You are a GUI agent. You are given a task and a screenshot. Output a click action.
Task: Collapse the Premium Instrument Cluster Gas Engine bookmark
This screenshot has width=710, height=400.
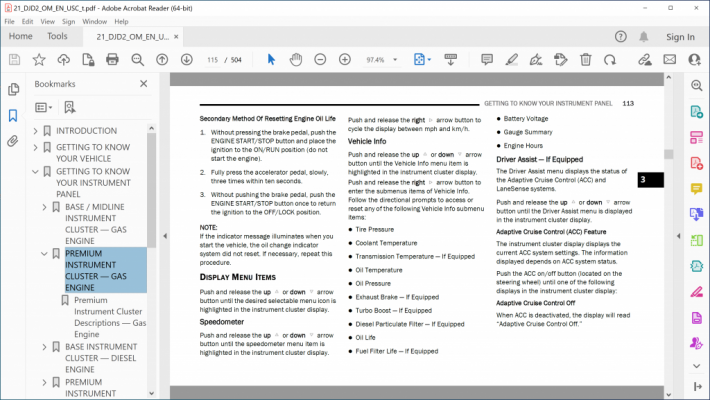pyautogui.click(x=44, y=254)
